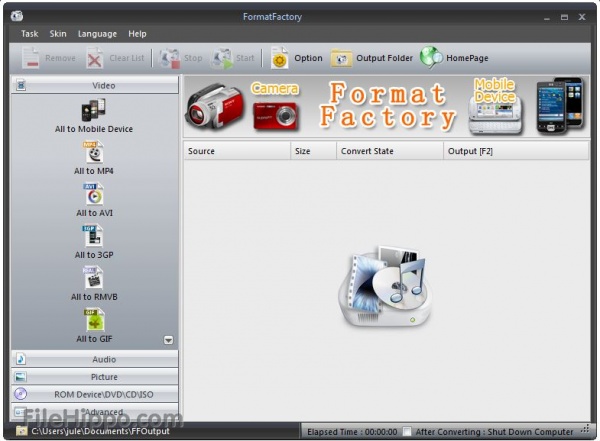600x441 pixels.
Task: Click the Elapsed Time : 00:00:00 readout
Action: pyautogui.click(x=352, y=432)
